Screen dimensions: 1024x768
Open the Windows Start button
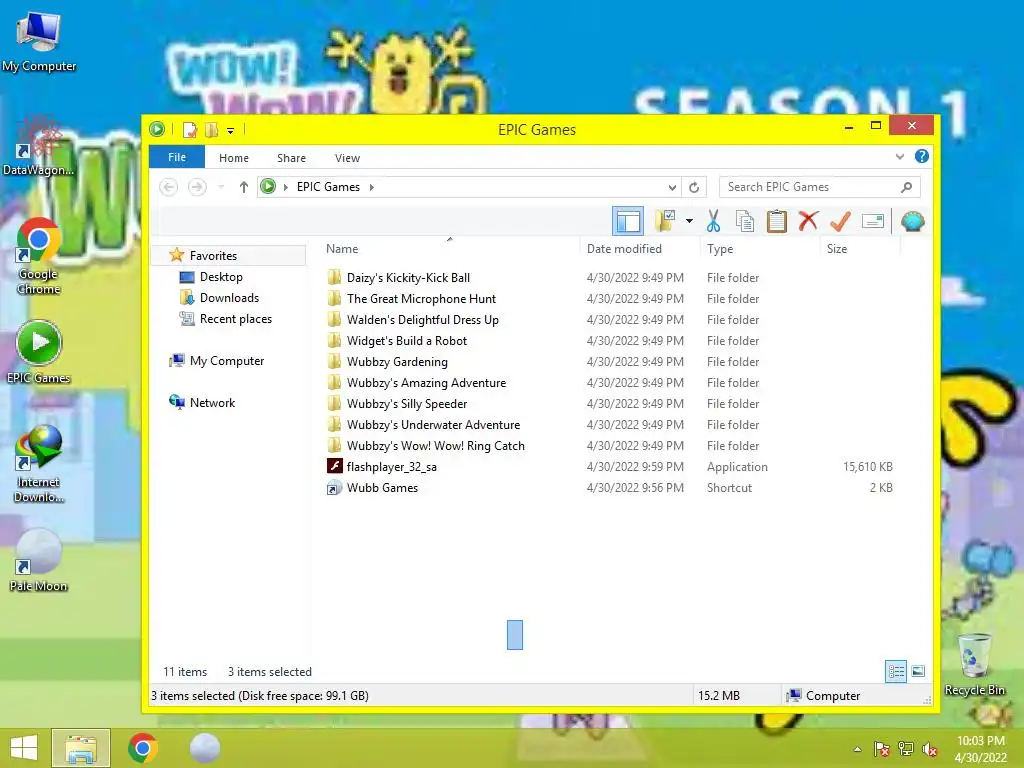24,748
